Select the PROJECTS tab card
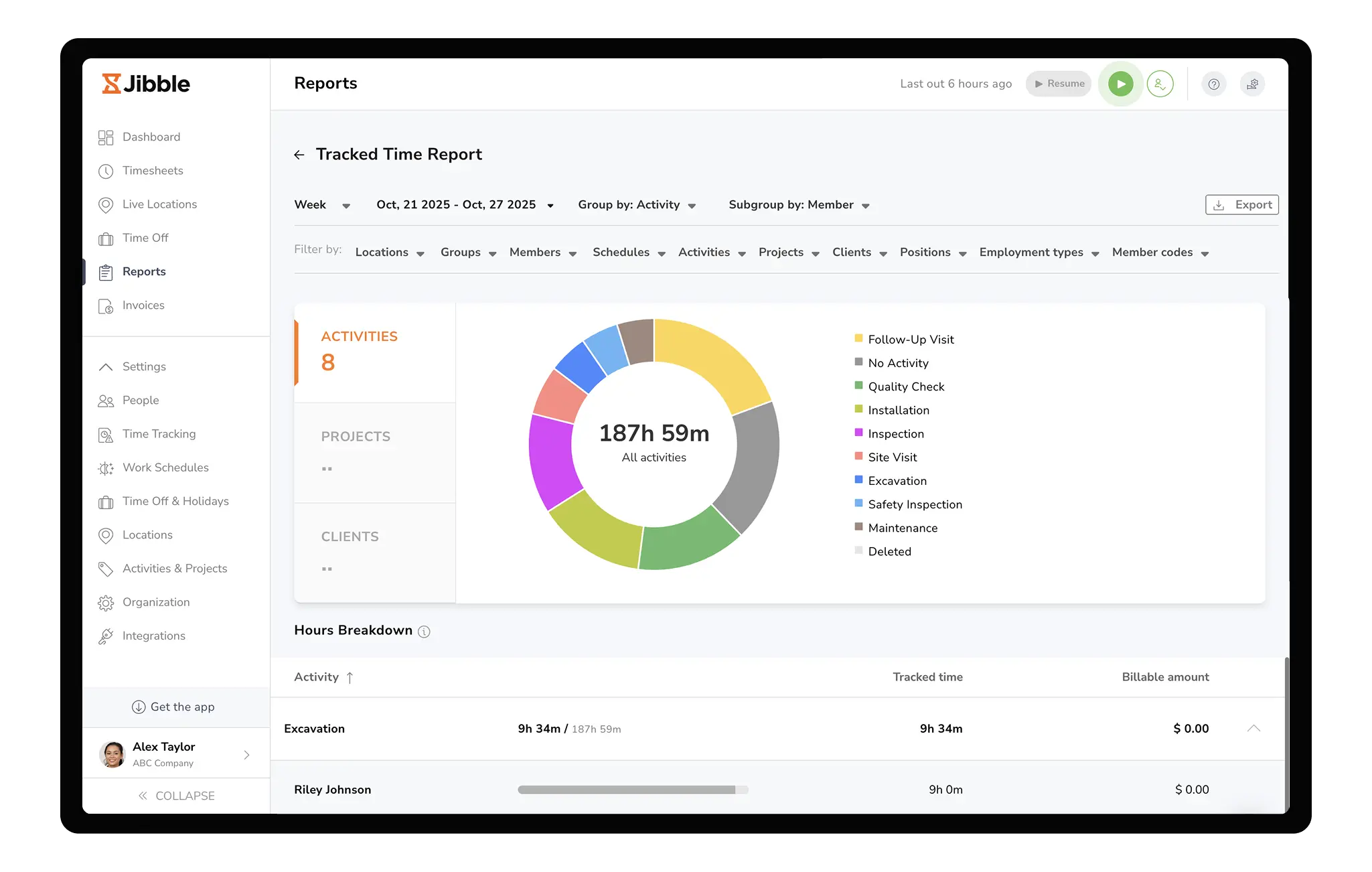 (x=375, y=453)
